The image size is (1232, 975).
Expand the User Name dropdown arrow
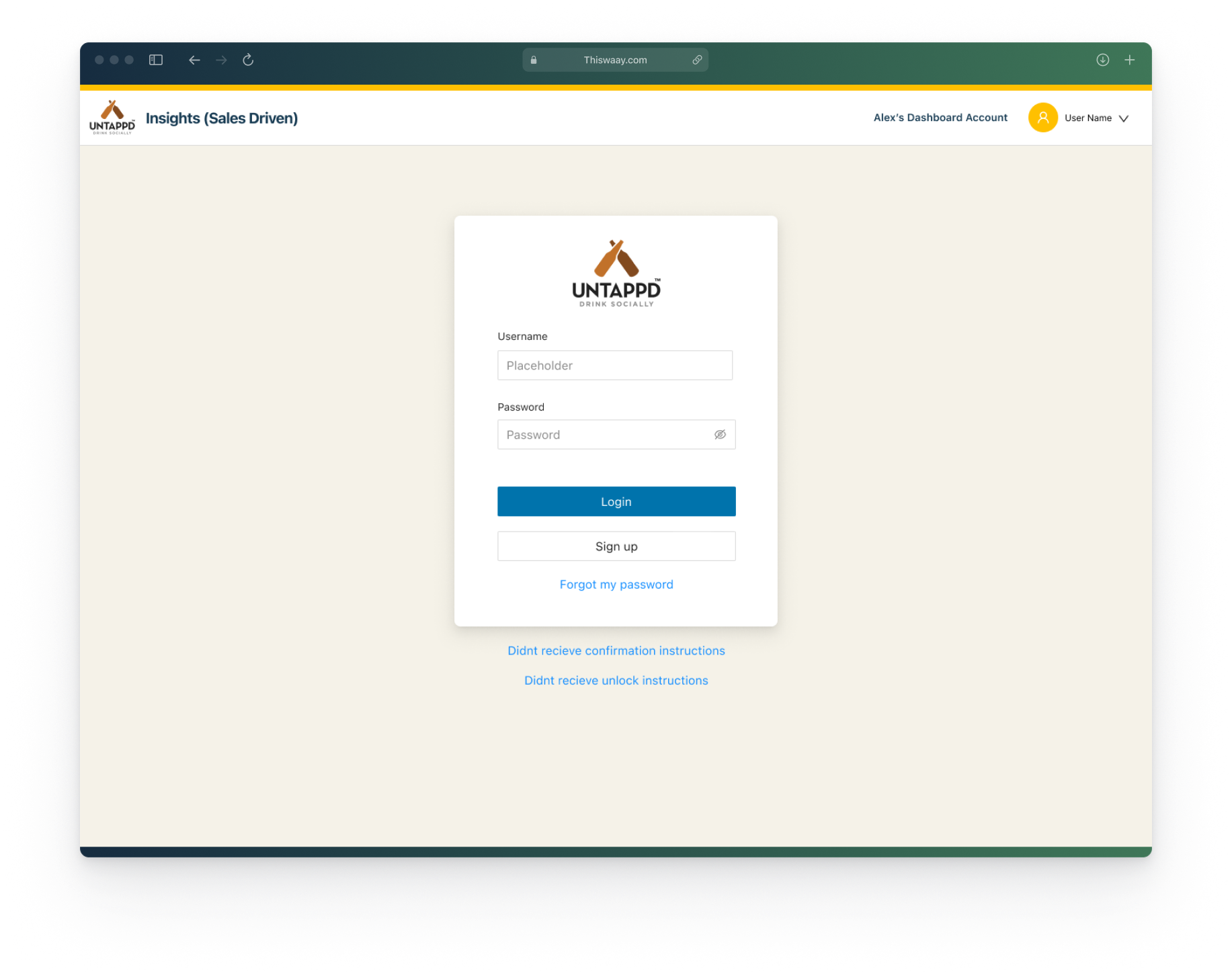[1123, 118]
